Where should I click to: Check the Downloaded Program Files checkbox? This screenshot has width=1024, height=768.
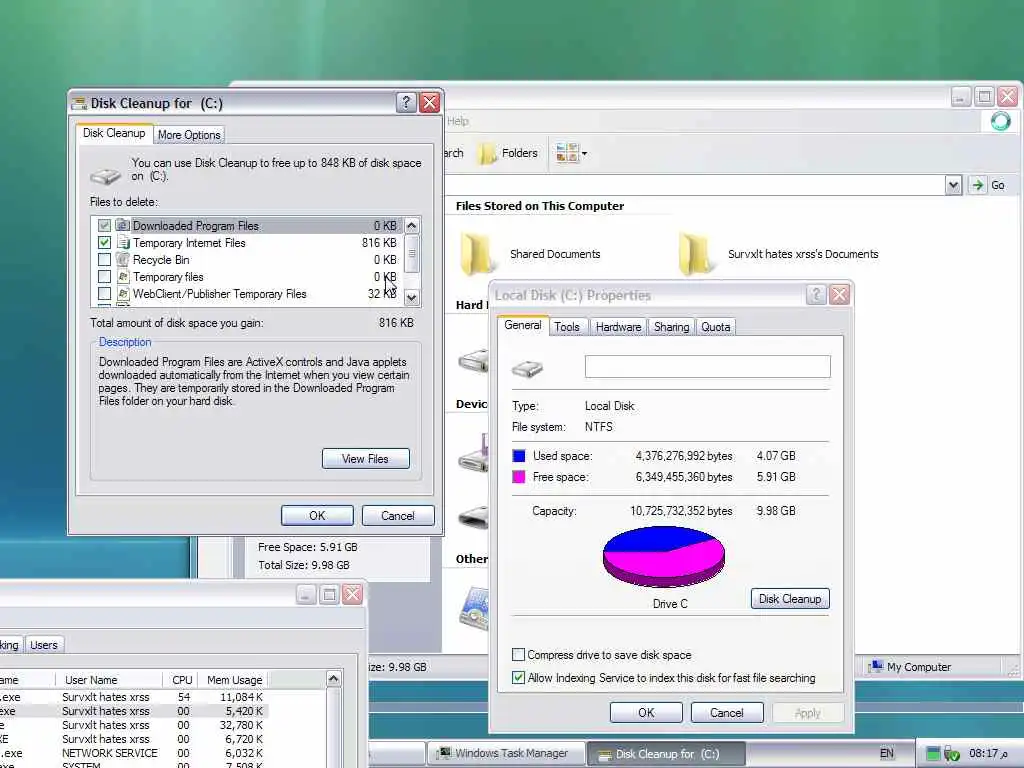(x=104, y=225)
